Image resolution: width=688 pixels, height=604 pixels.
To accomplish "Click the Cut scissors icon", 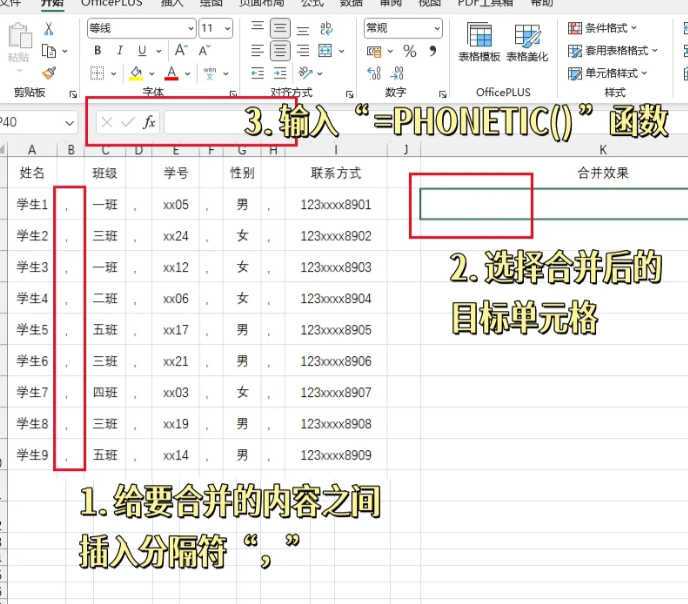I will coord(49,29).
